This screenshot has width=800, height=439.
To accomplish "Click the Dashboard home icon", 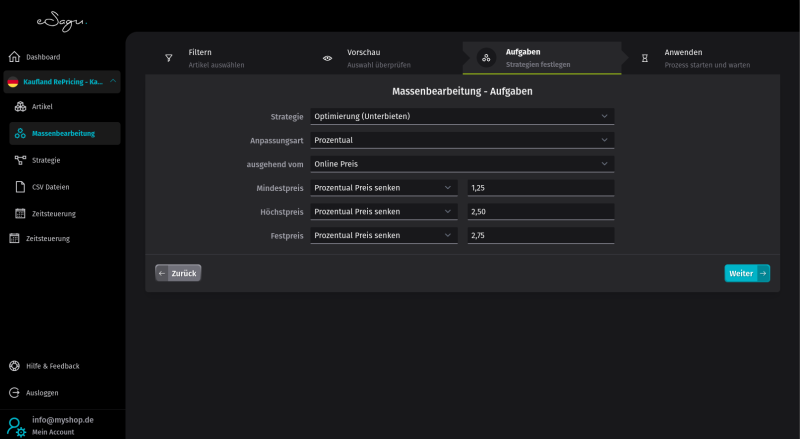I will [x=14, y=57].
